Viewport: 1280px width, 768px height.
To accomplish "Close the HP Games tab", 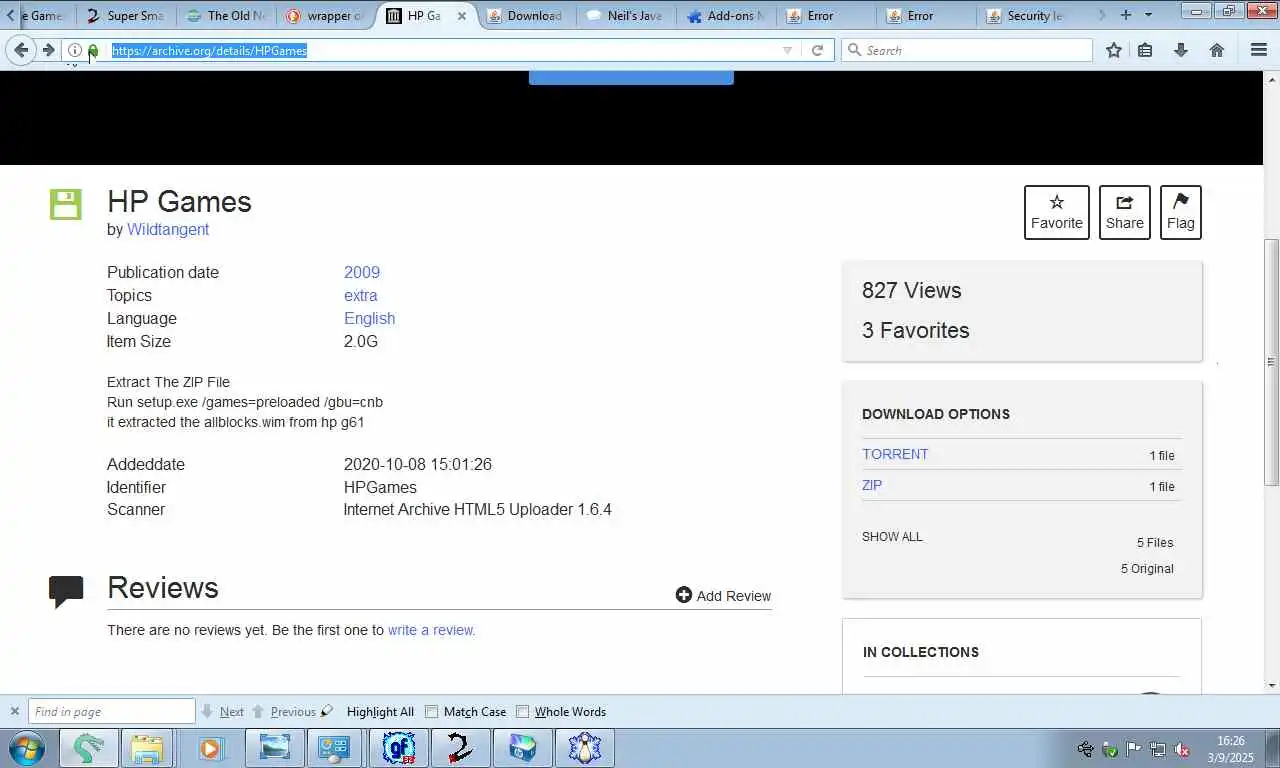I will point(461,16).
